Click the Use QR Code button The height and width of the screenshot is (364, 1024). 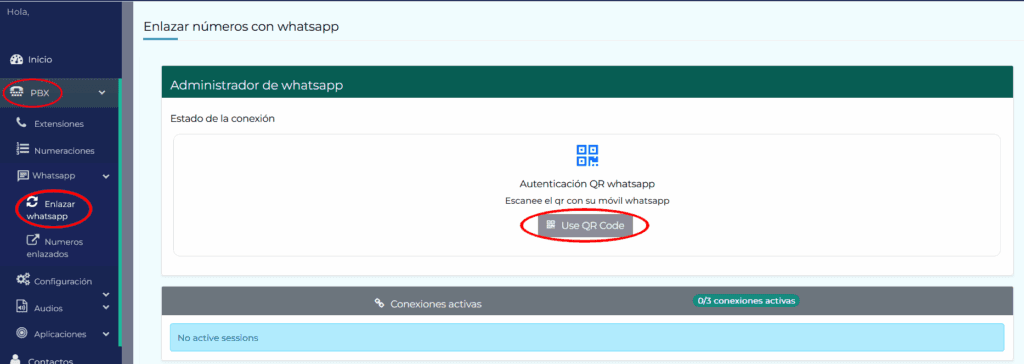click(x=585, y=225)
